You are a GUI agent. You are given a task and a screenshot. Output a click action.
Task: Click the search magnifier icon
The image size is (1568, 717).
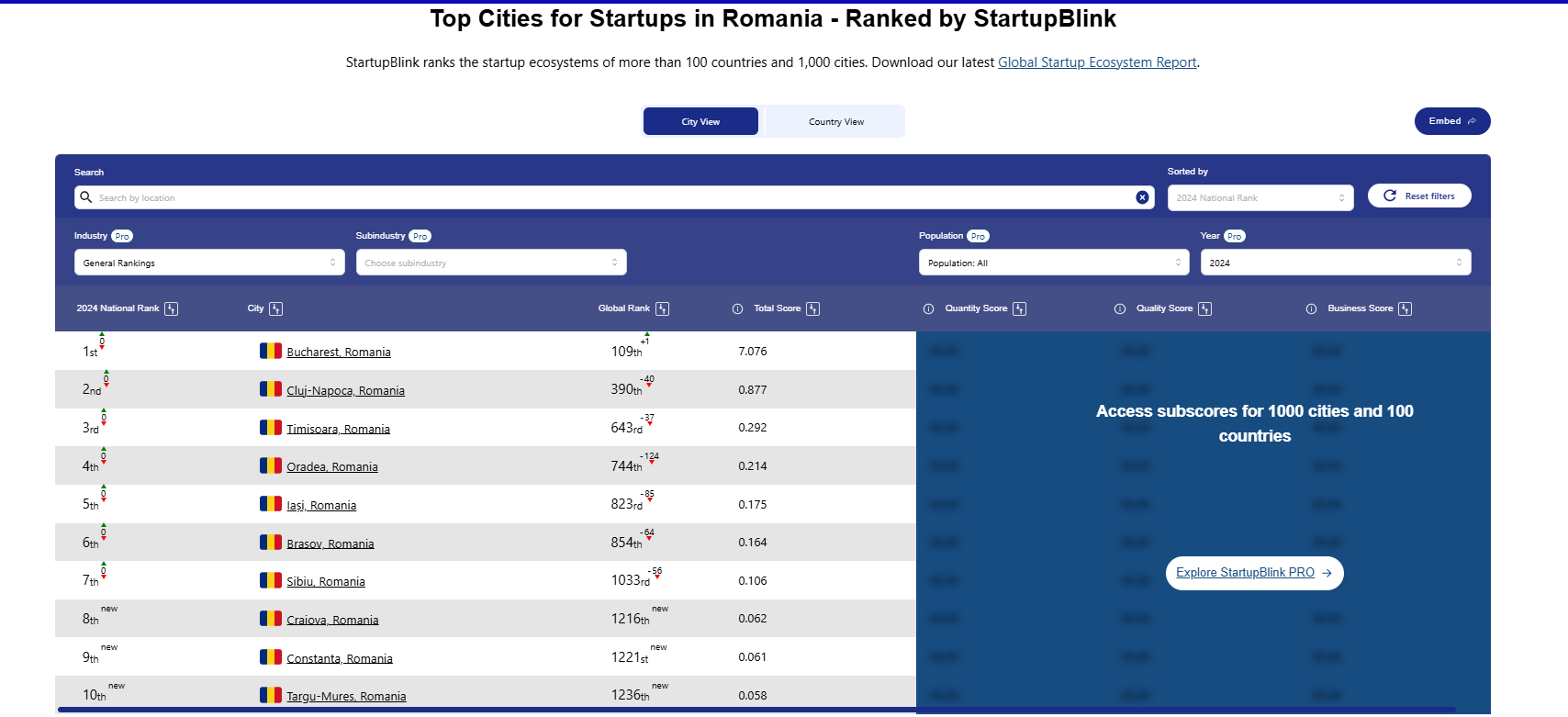coord(86,197)
